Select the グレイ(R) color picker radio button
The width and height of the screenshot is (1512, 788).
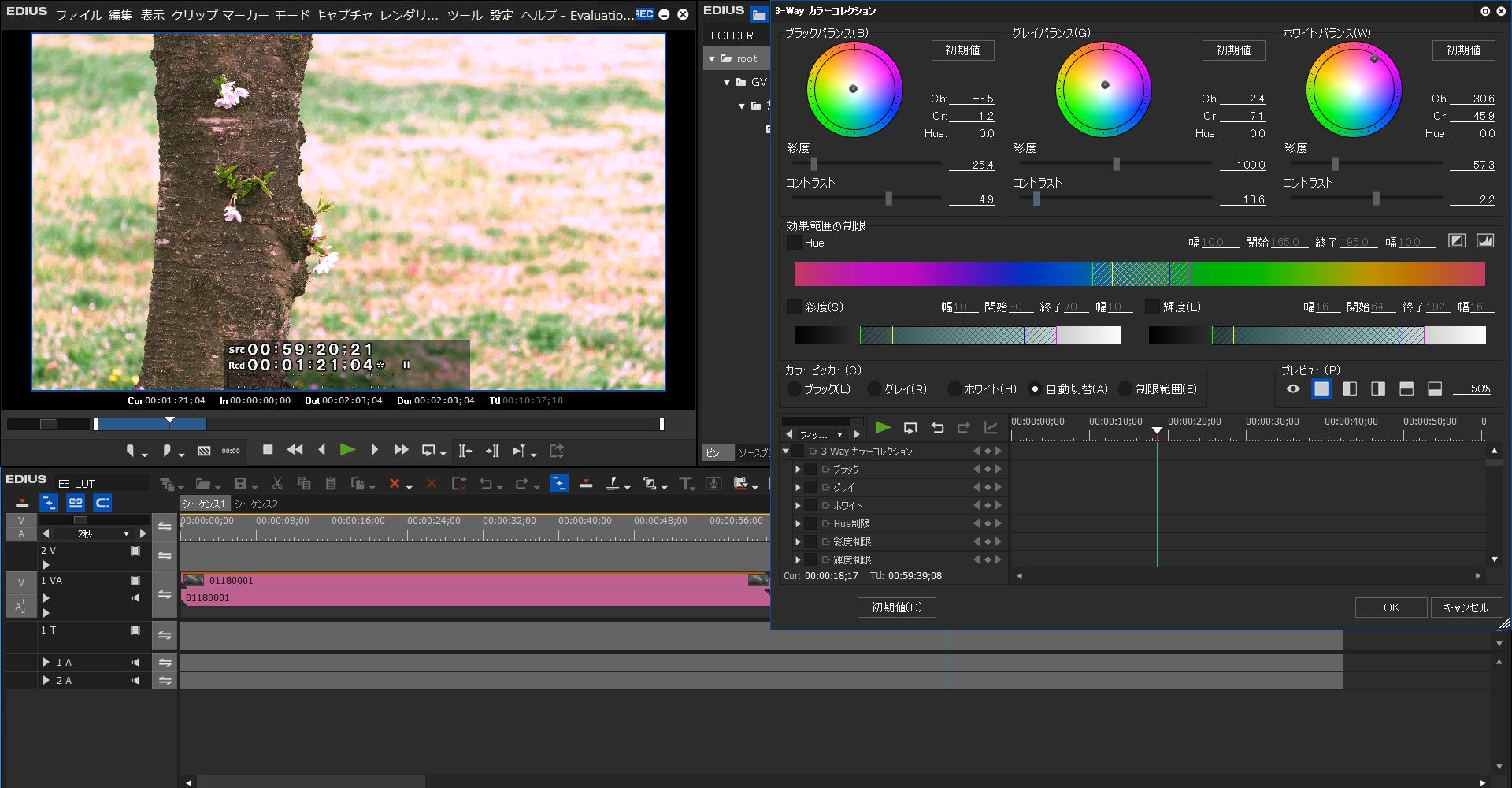point(874,389)
